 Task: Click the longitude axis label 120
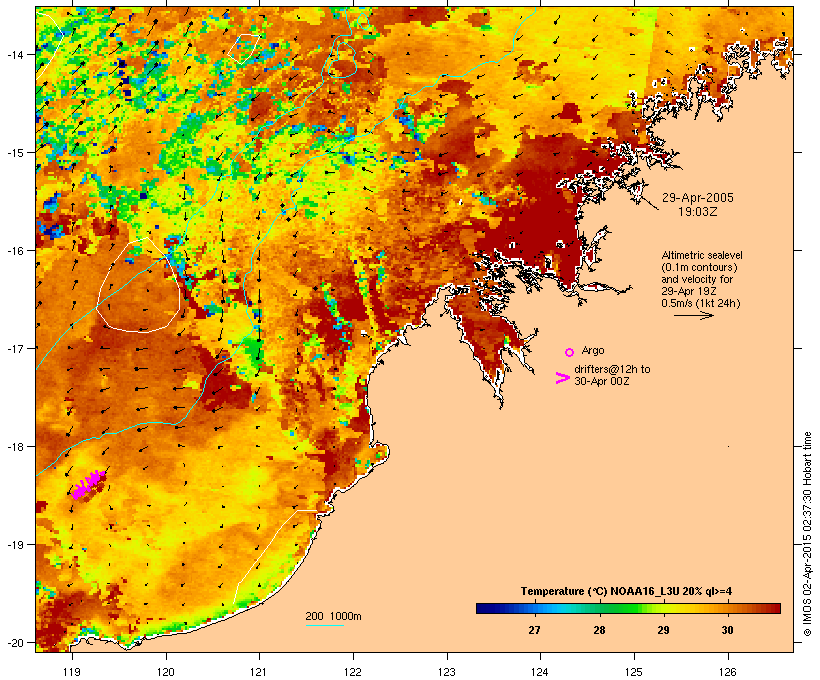[x=166, y=672]
